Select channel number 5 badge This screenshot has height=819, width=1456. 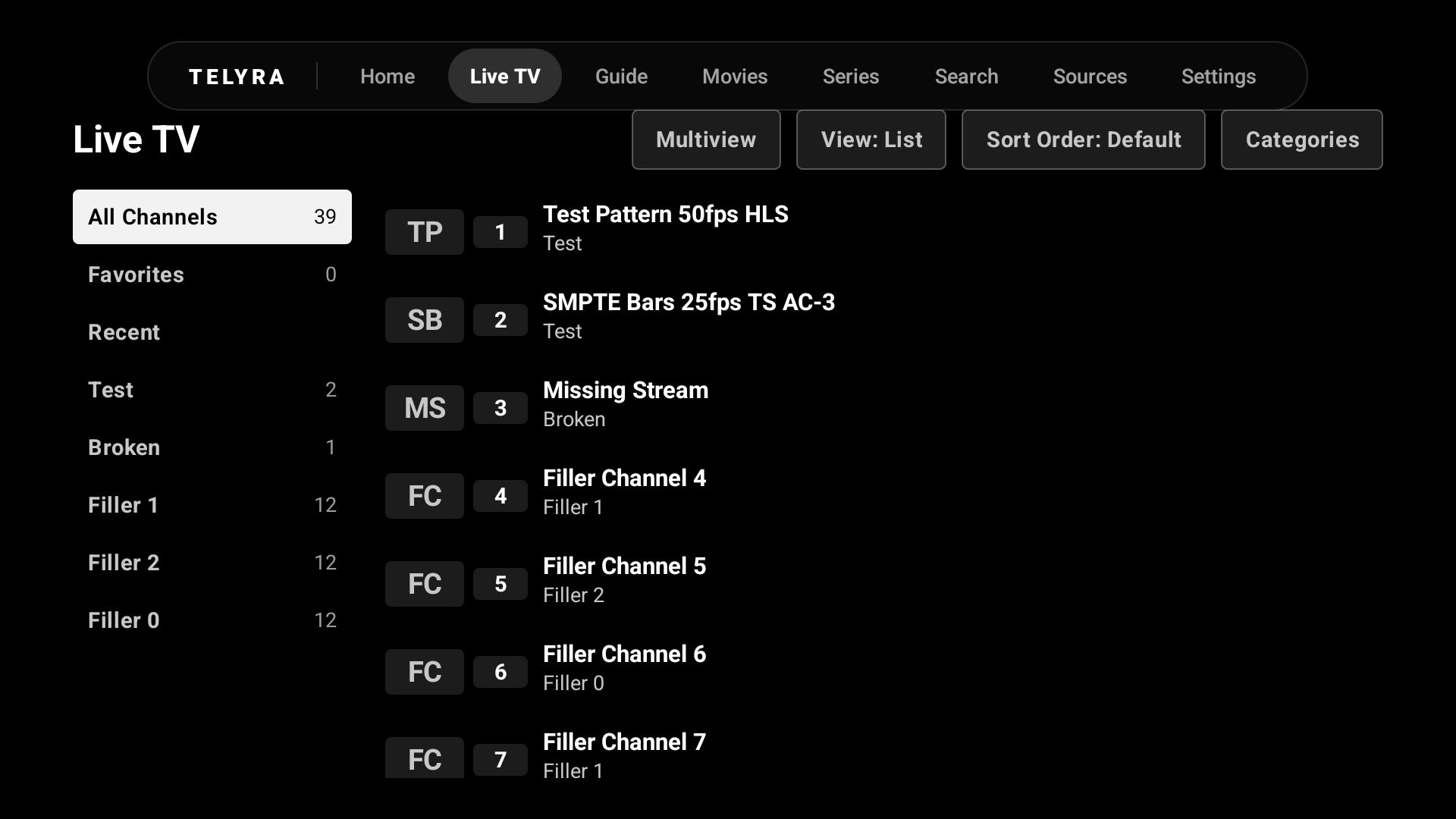point(500,584)
